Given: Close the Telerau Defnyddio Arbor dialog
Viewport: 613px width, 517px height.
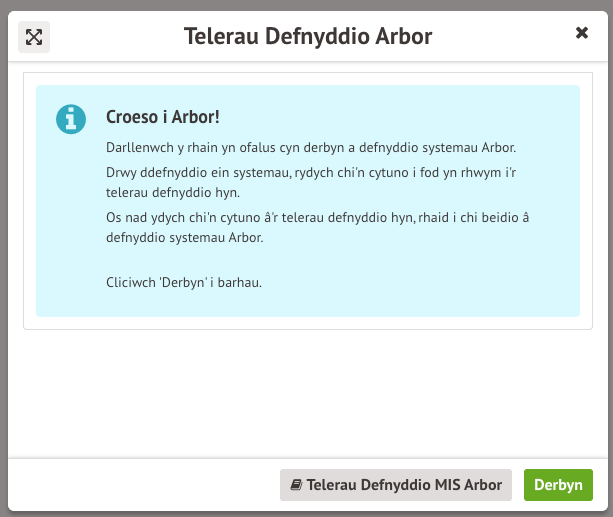Looking at the screenshot, I should 582,33.
